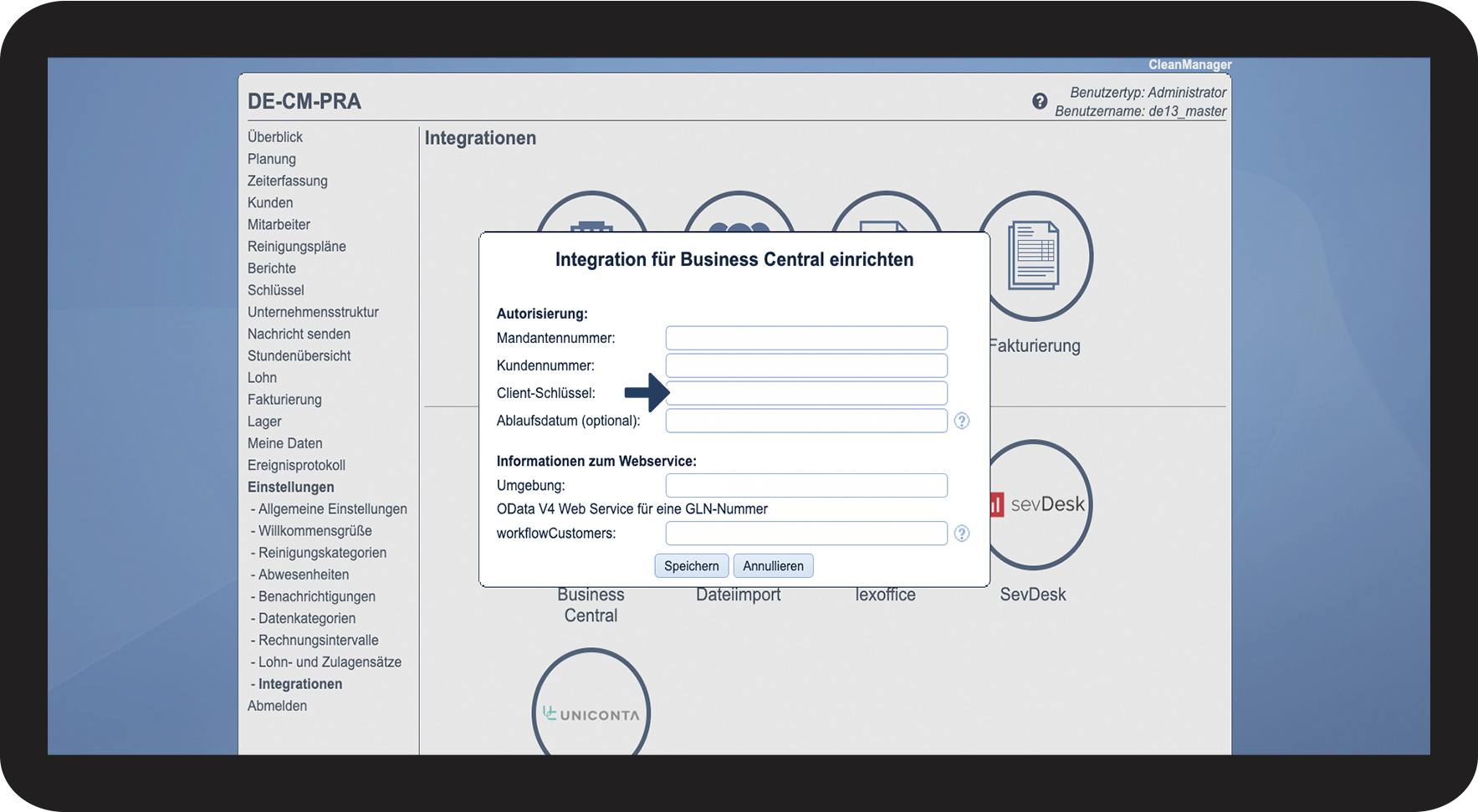Focus the Umgebung input field
Image resolution: width=1478 pixels, height=812 pixels.
coord(806,485)
